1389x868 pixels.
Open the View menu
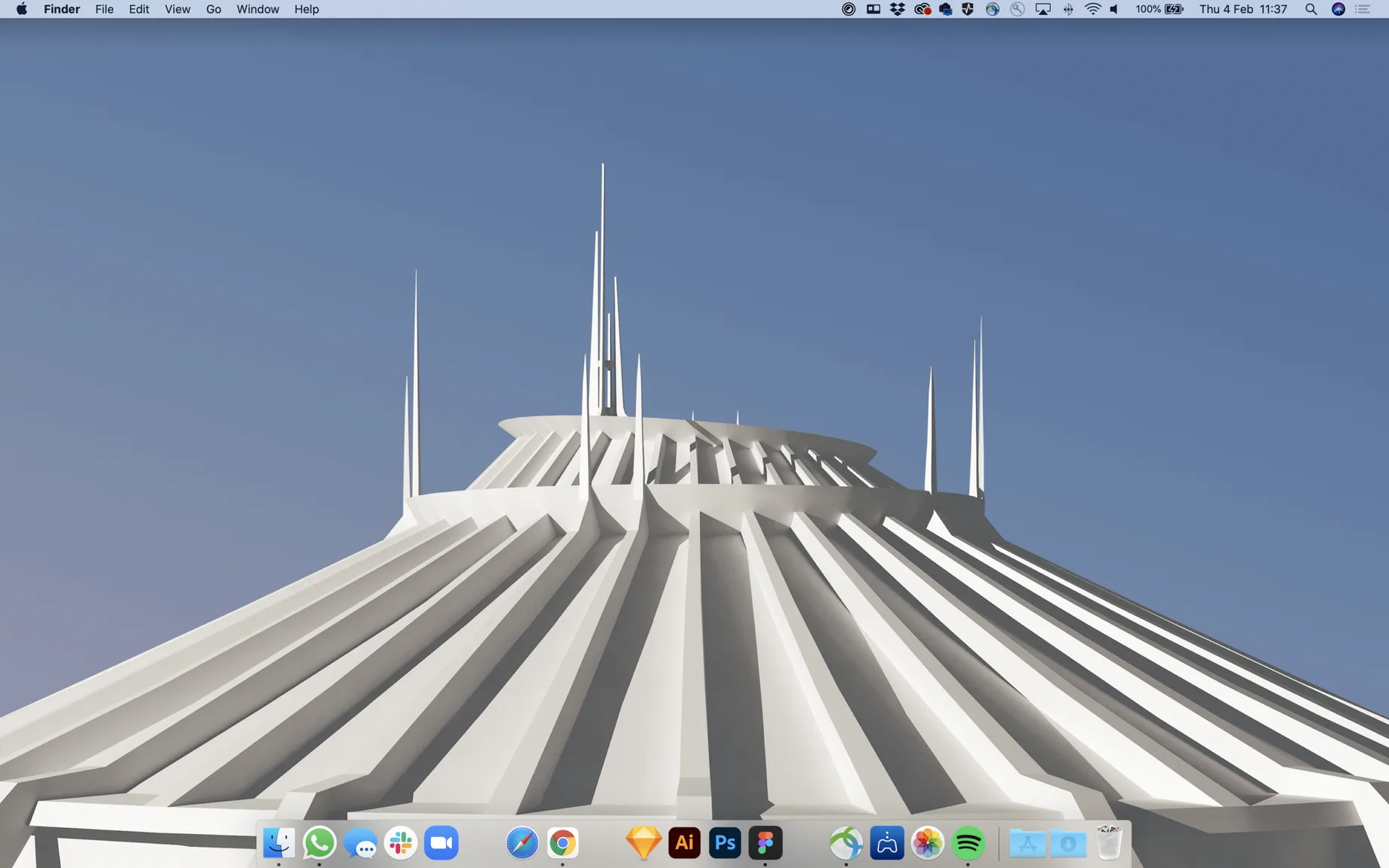pyautogui.click(x=177, y=9)
